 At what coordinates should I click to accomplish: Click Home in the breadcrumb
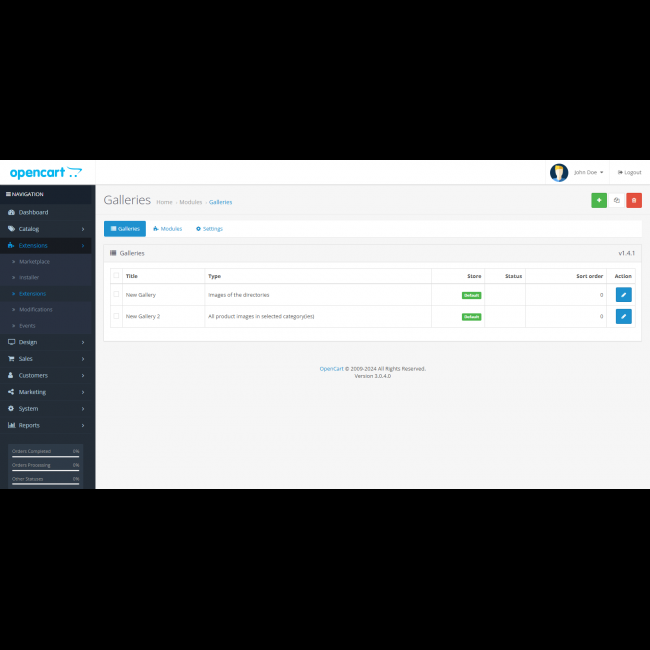[164, 202]
